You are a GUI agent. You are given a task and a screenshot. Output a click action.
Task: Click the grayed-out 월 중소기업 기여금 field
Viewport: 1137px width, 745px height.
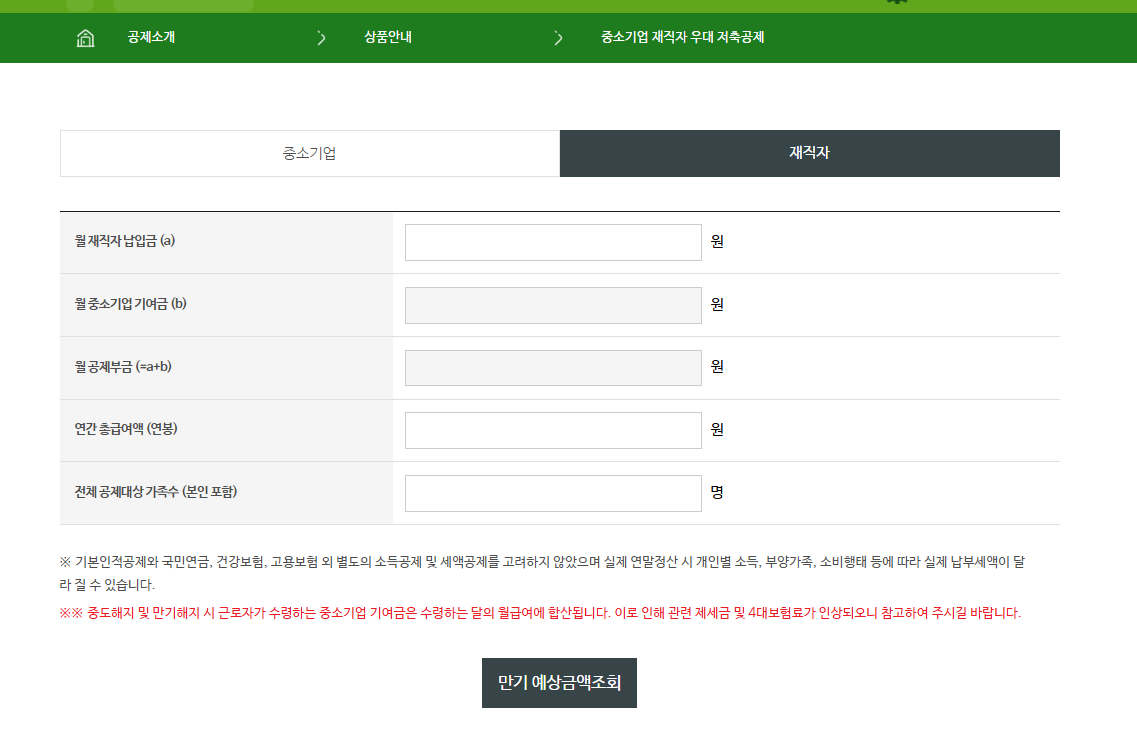pos(552,305)
